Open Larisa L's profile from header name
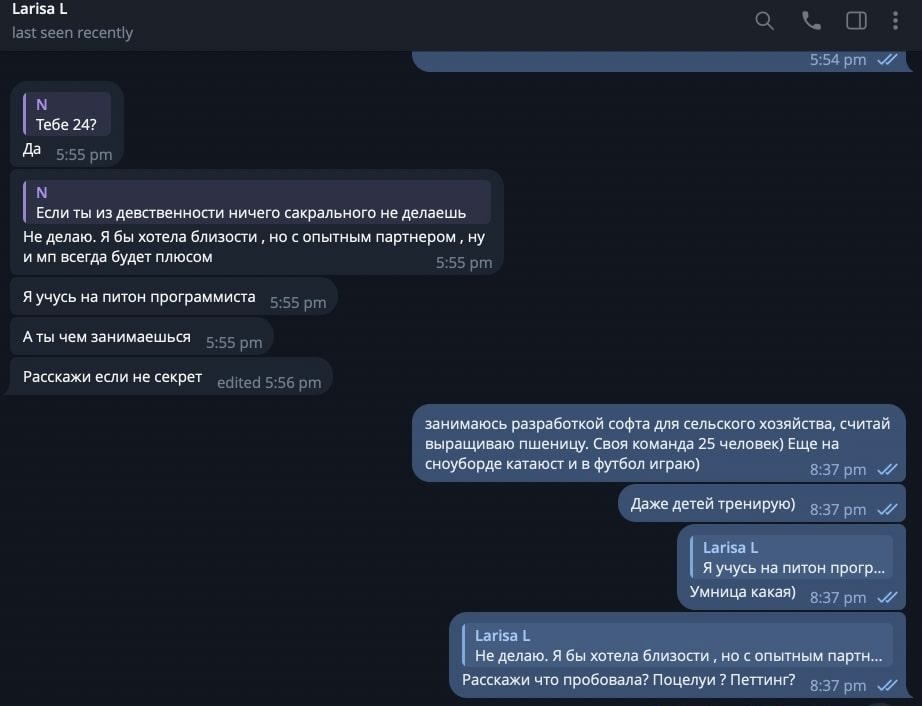The width and height of the screenshot is (922, 706). pyautogui.click(x=40, y=10)
